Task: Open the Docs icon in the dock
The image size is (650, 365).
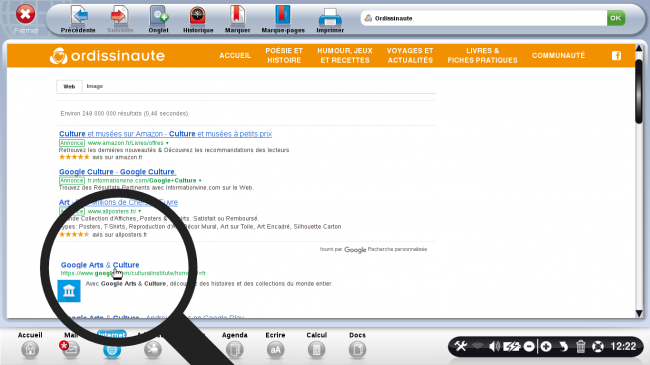Action: coord(357,350)
